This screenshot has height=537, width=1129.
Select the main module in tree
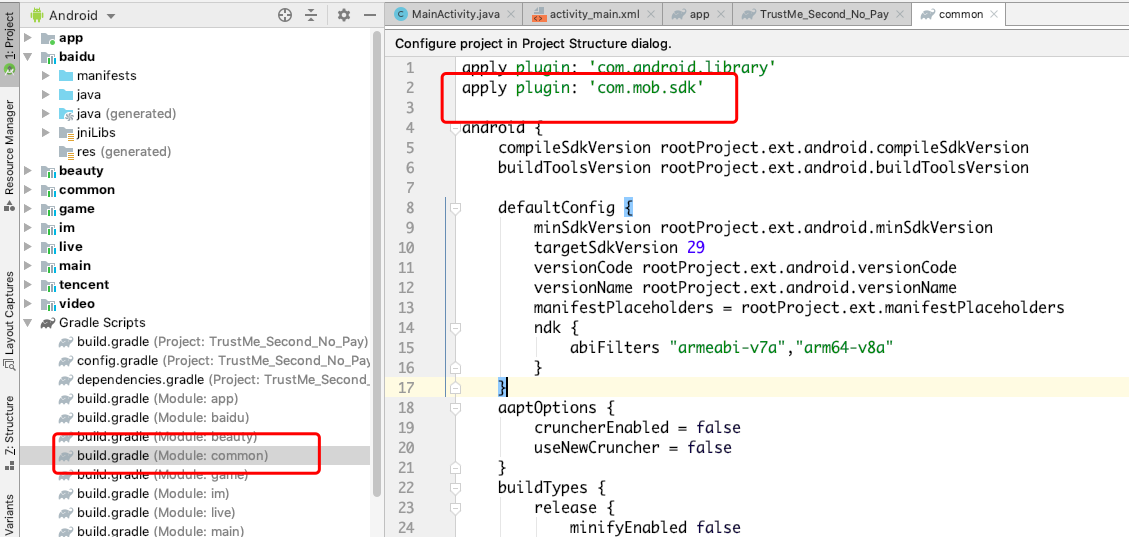pos(75,266)
